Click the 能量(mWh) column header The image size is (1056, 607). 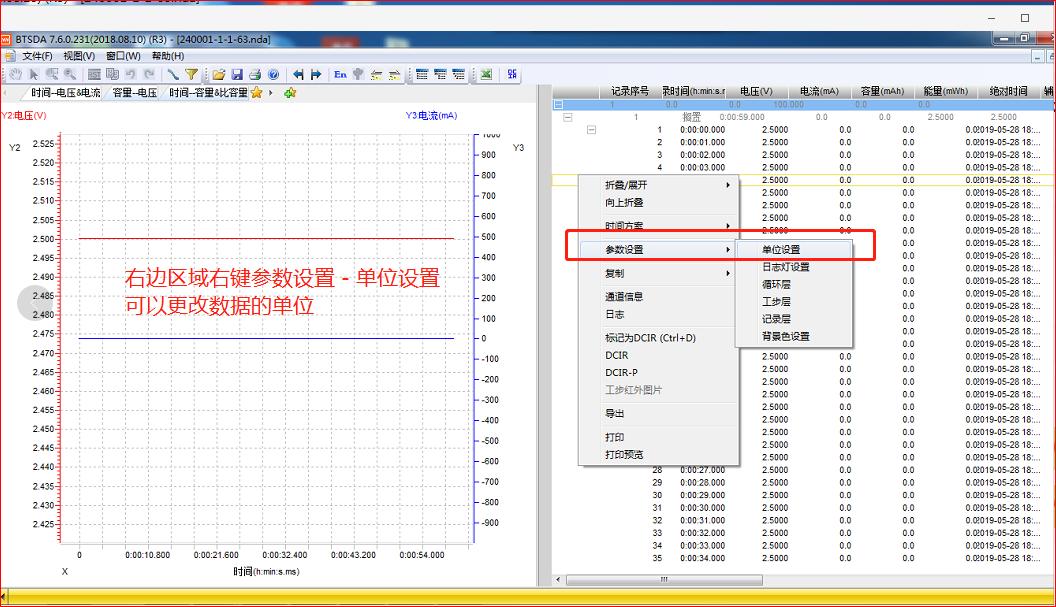pos(945,91)
